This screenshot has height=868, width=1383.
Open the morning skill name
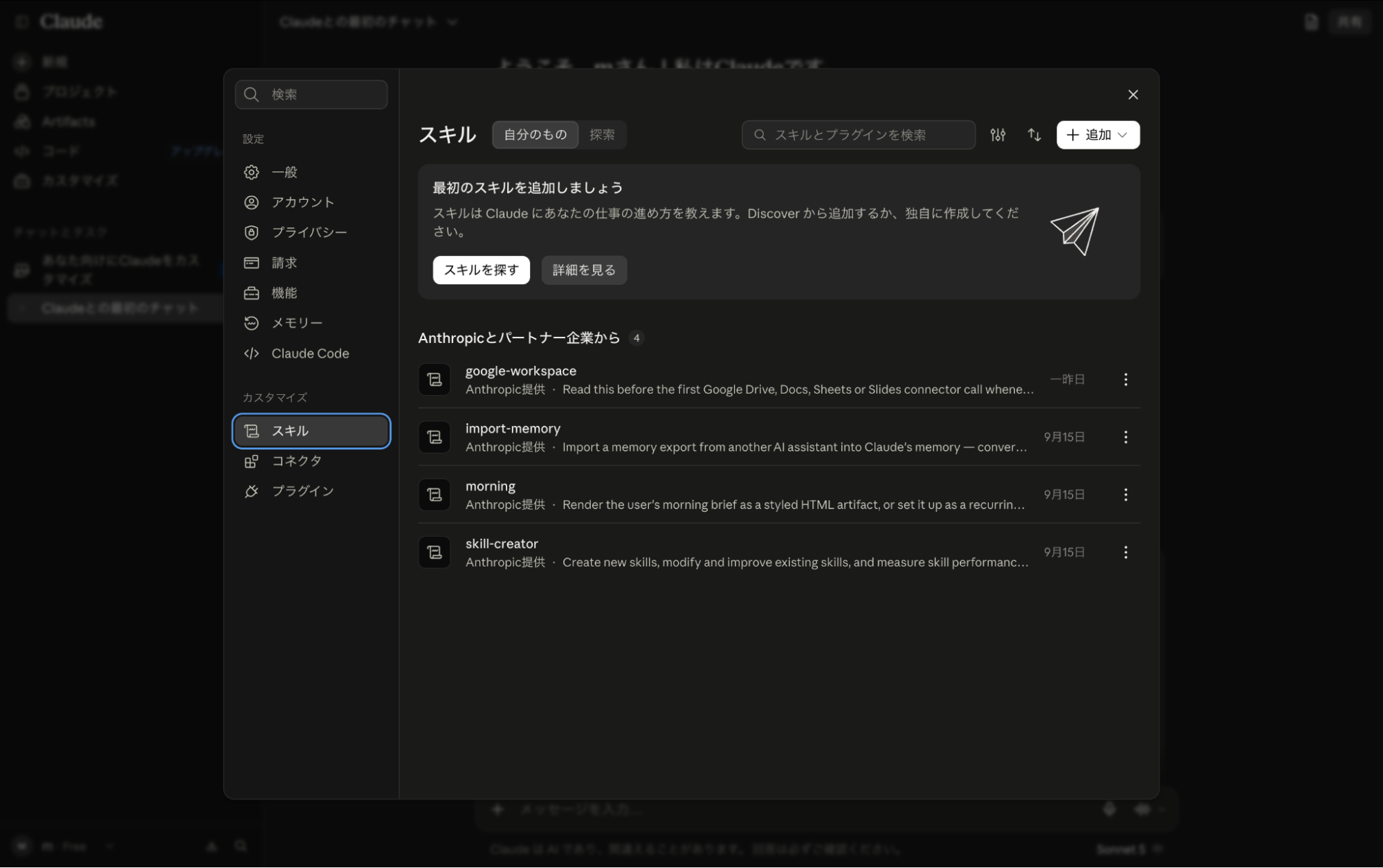tap(491, 486)
